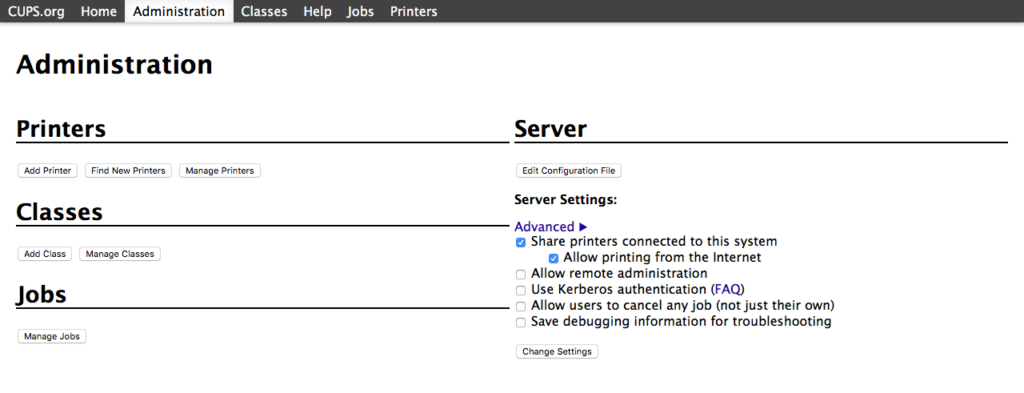Click the Add Printer button
This screenshot has height=393, width=1024.
(48, 170)
